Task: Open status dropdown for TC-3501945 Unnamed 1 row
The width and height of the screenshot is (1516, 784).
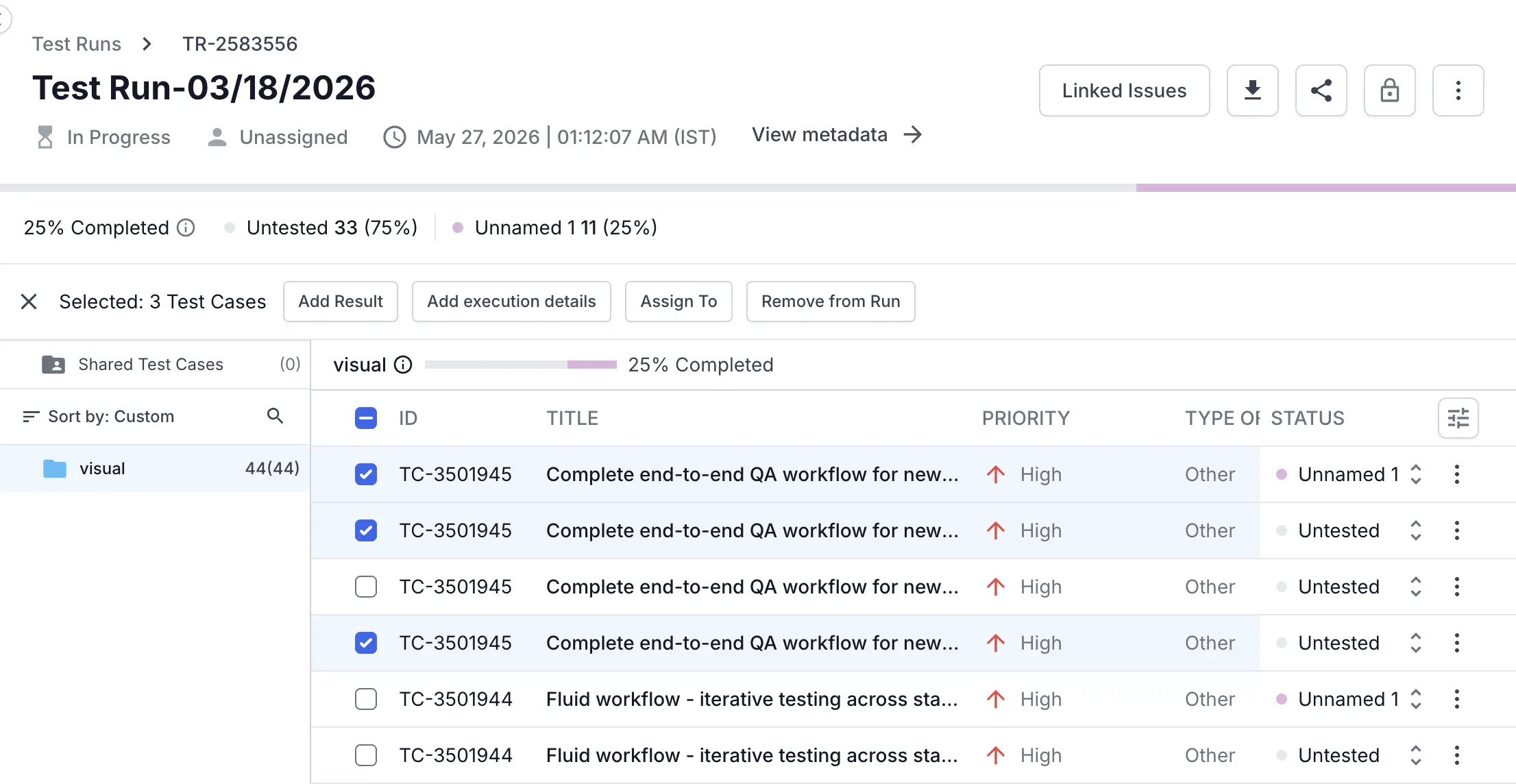Action: tap(1416, 474)
